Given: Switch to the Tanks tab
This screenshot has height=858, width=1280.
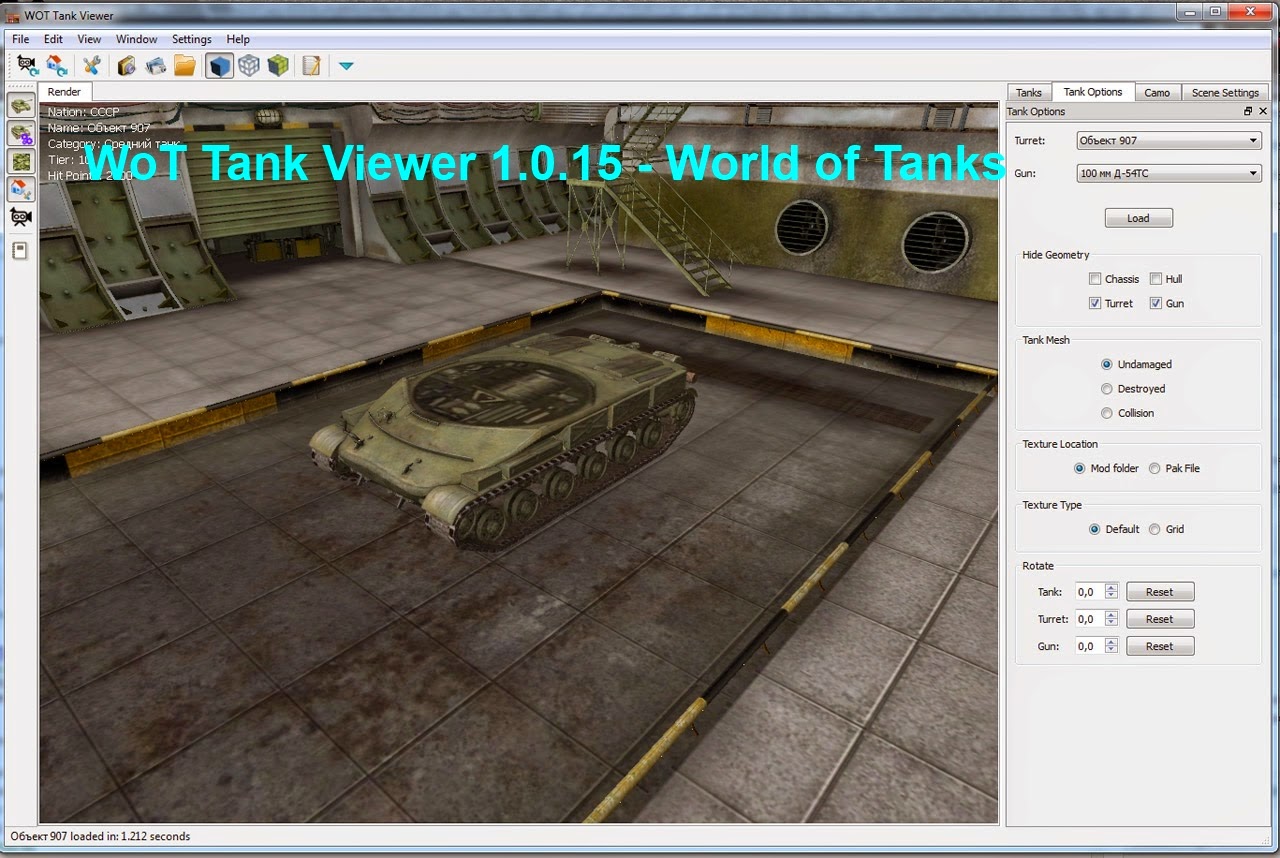Looking at the screenshot, I should click(x=1029, y=92).
